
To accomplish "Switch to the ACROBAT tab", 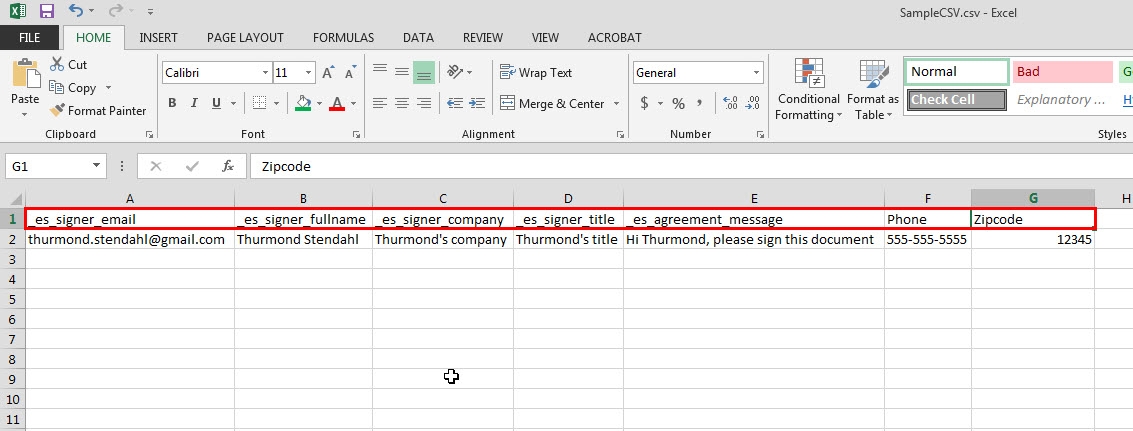I will pos(614,38).
